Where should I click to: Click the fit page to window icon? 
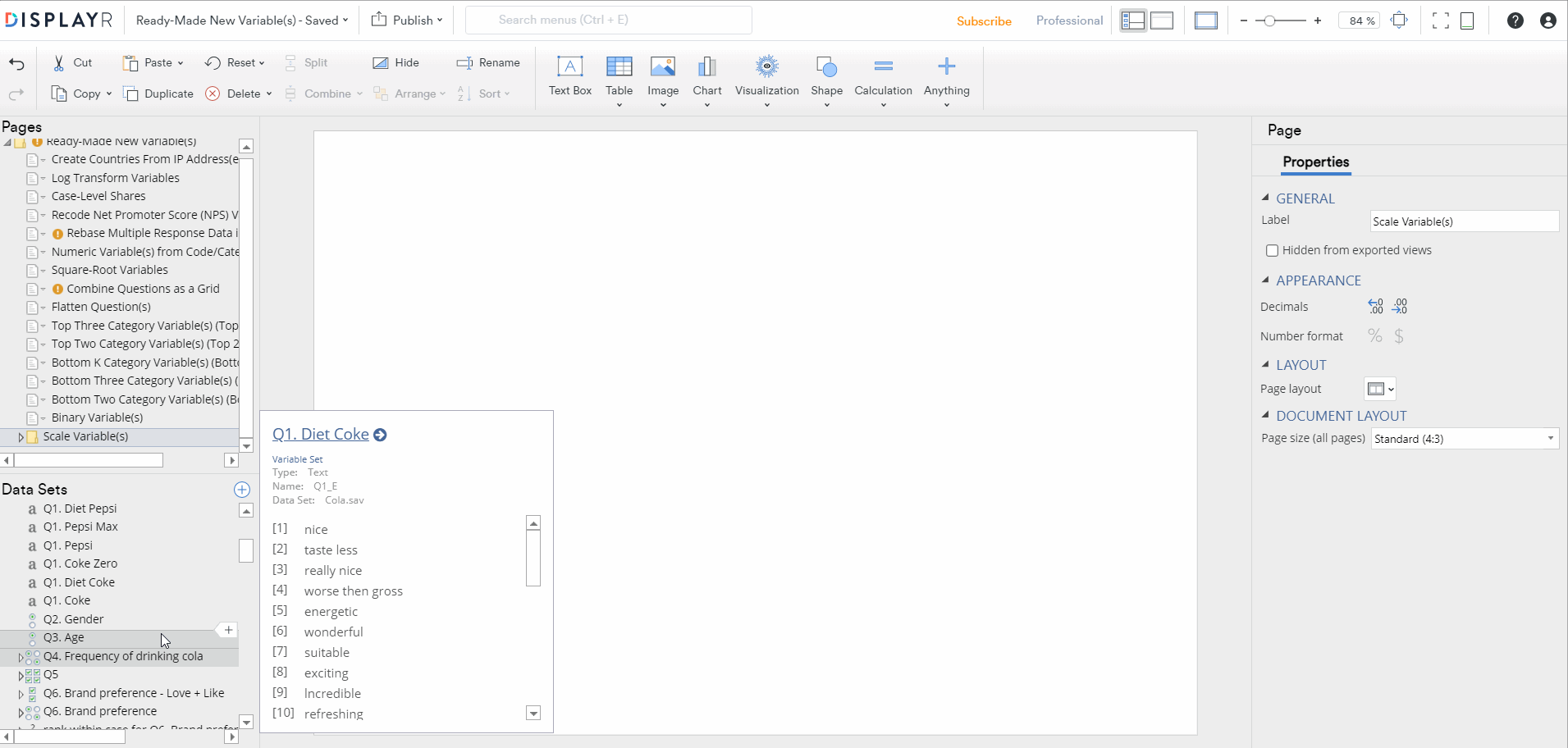pyautogui.click(x=1399, y=21)
